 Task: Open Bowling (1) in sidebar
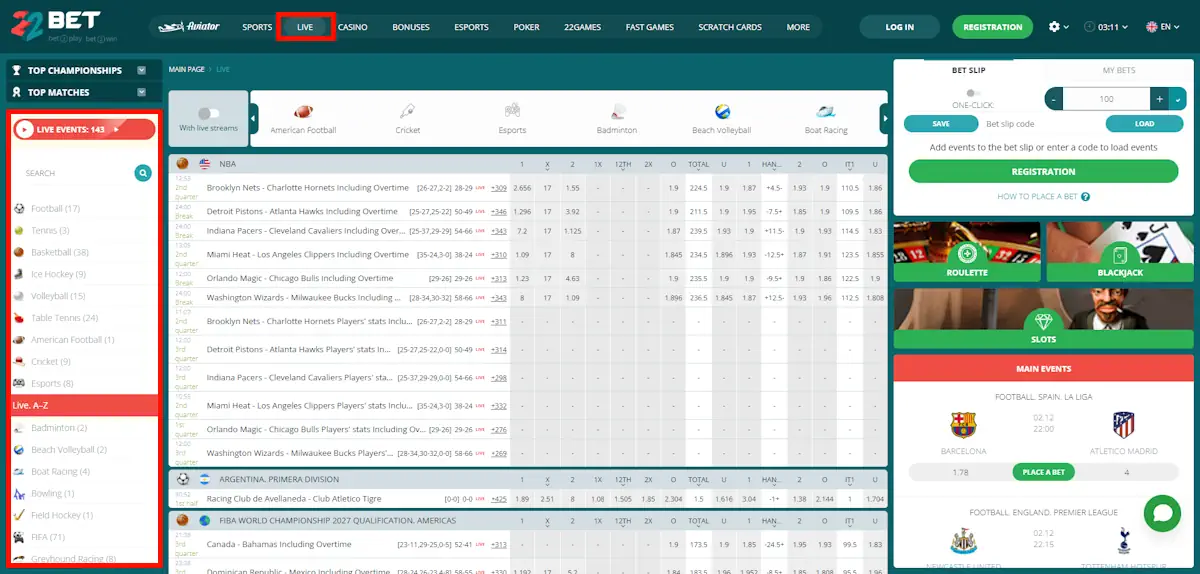pyautogui.click(x=52, y=494)
